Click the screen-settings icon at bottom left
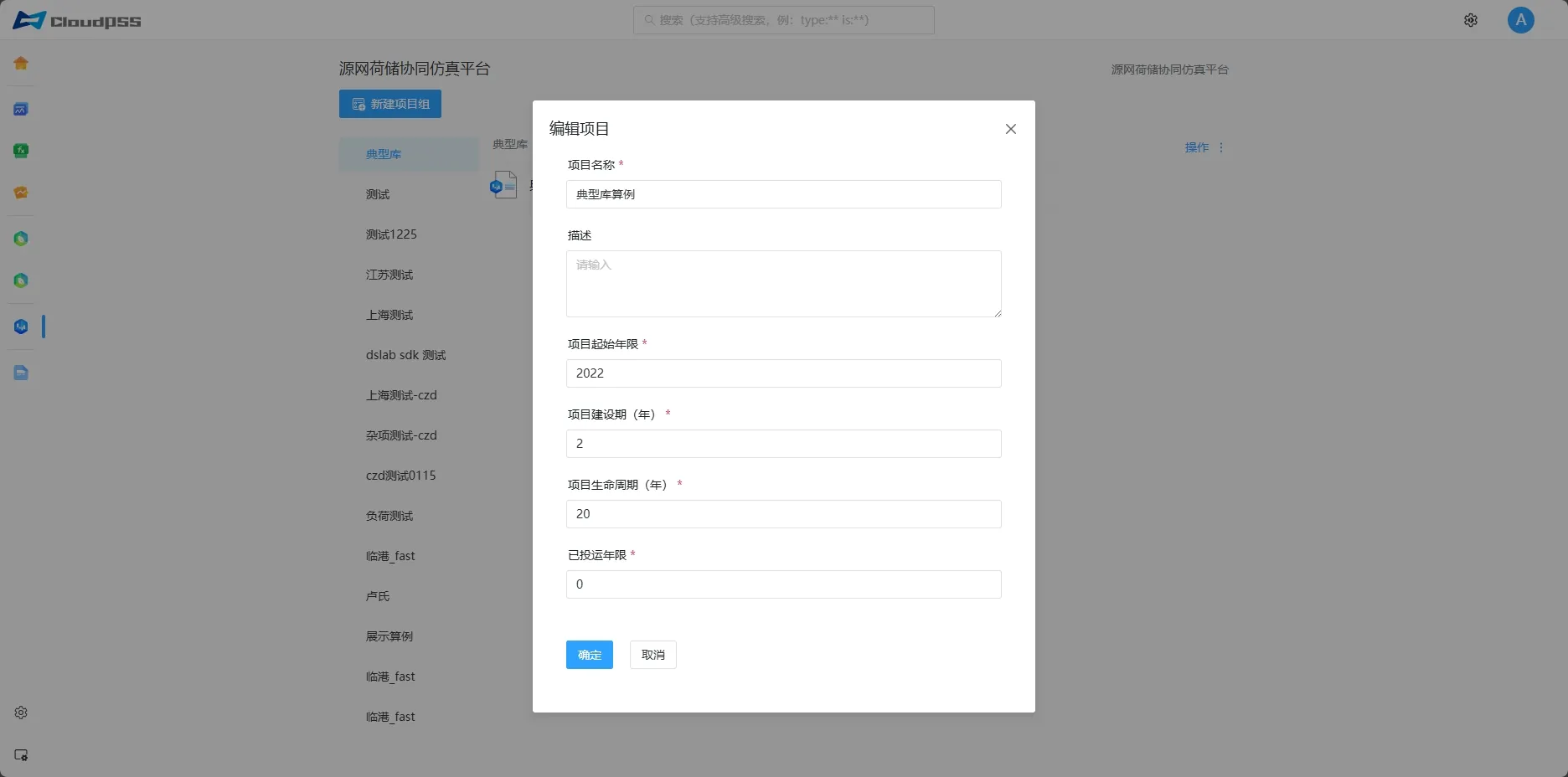Screen dimensions: 1568x777 pos(21,754)
